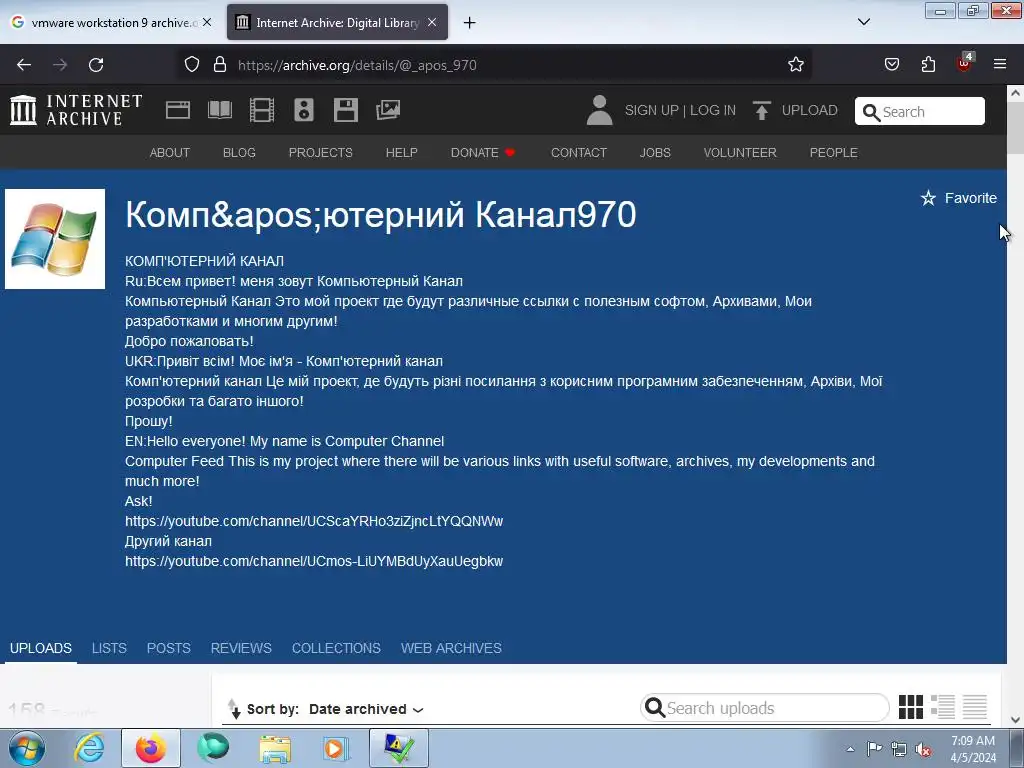Switch to the vmware workstation 9 tab
This screenshot has width=1024, height=768.
point(111,23)
